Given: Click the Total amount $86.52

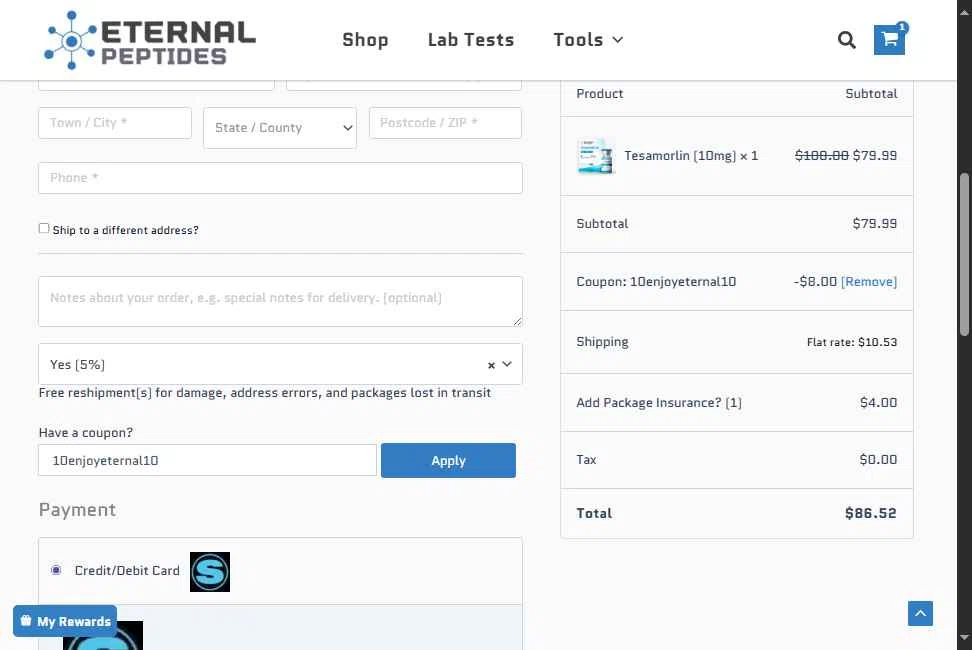Looking at the screenshot, I should 870,513.
